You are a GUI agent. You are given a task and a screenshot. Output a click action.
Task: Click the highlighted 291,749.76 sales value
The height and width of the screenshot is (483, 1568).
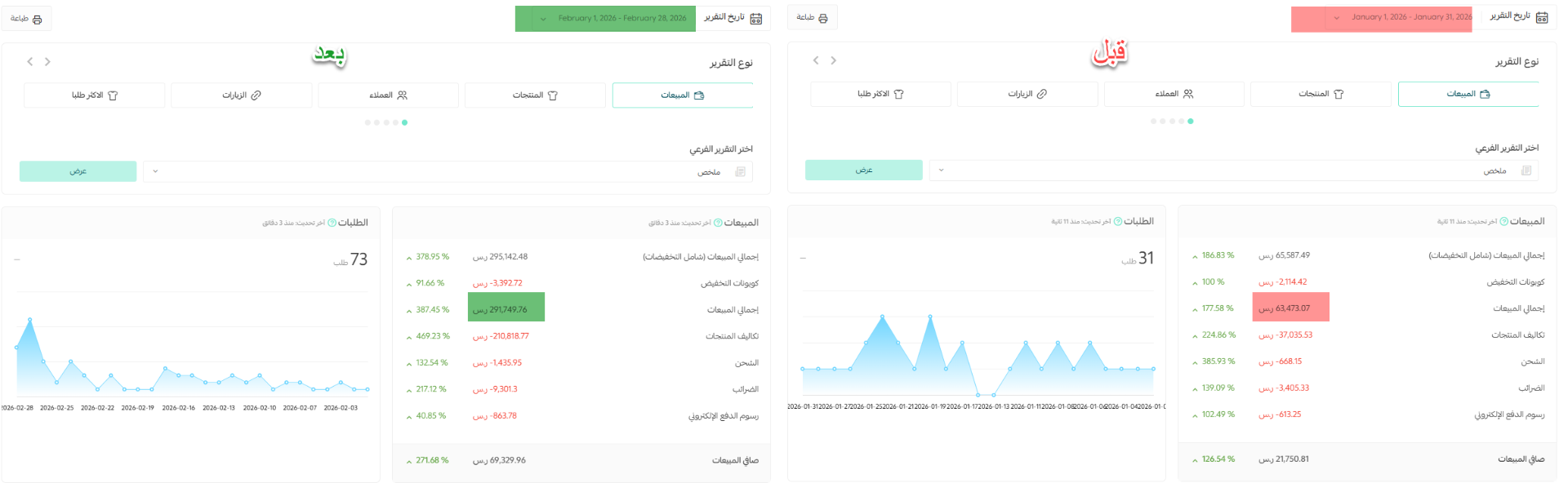click(500, 310)
